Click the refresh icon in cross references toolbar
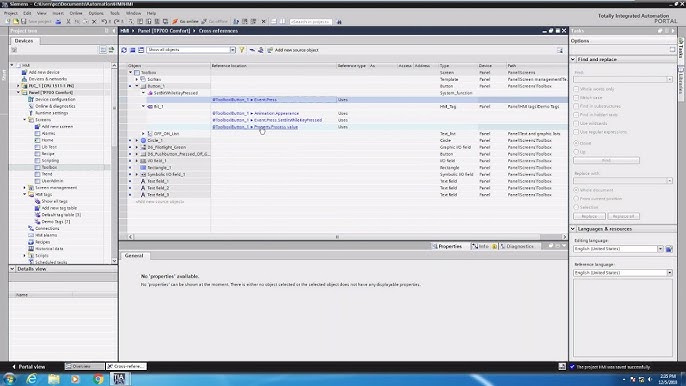Screen dimensions: 686x386 point(124,50)
